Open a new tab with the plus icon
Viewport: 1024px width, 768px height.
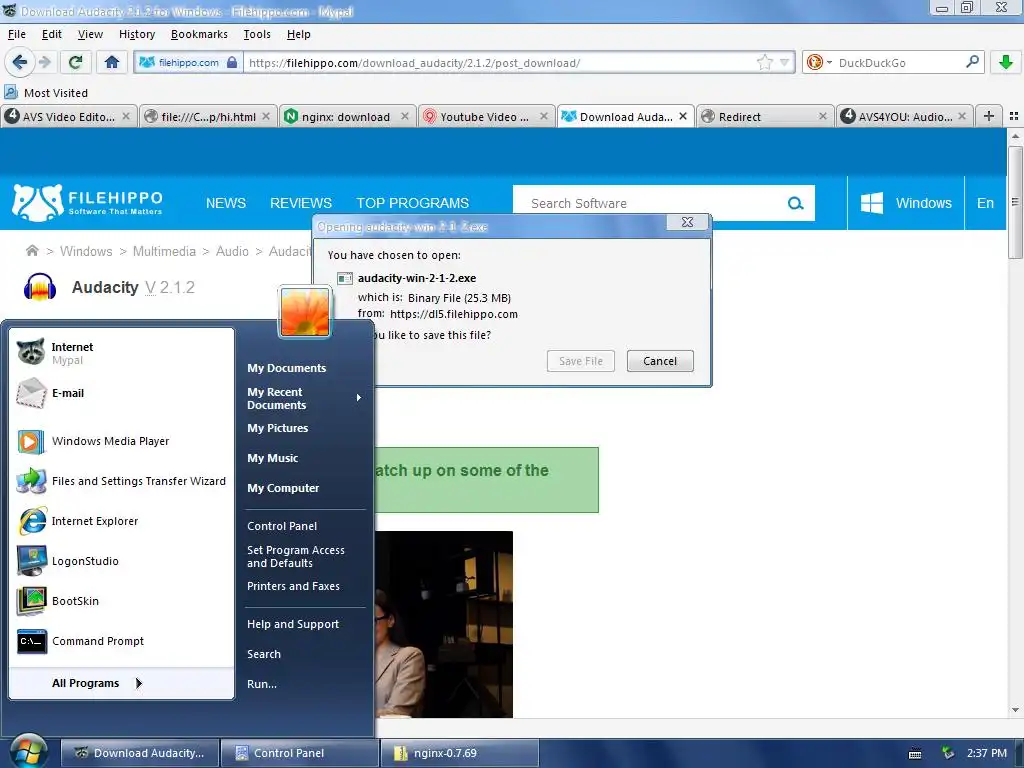click(x=989, y=116)
